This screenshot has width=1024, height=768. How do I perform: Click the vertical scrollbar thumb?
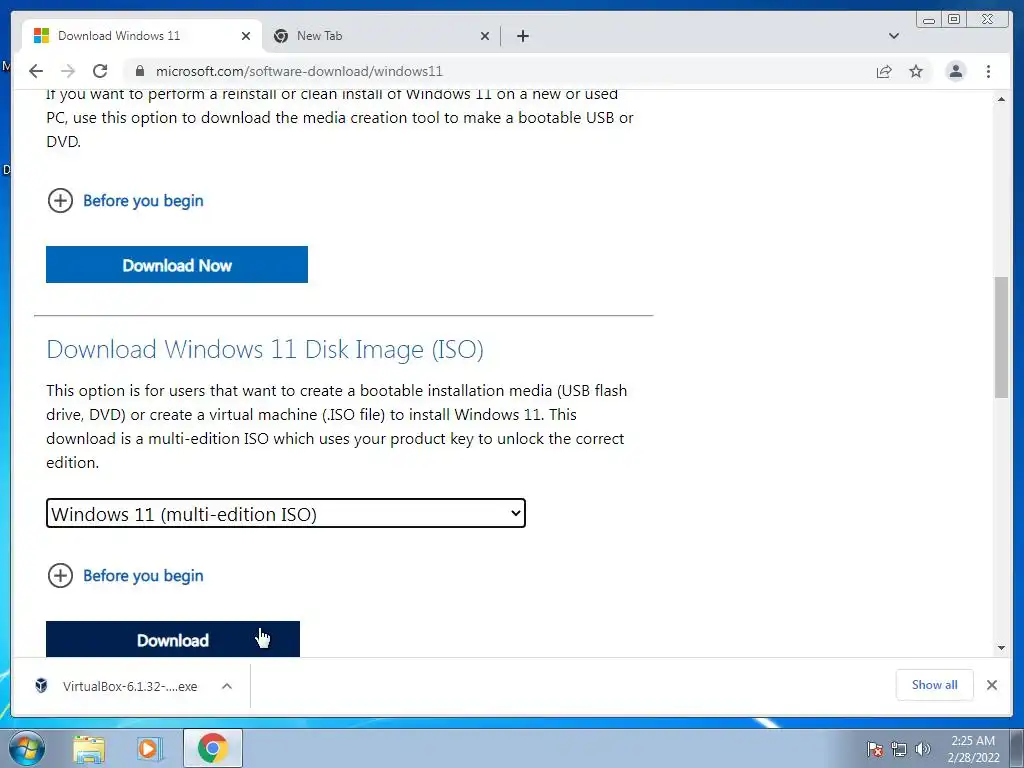[x=1001, y=337]
